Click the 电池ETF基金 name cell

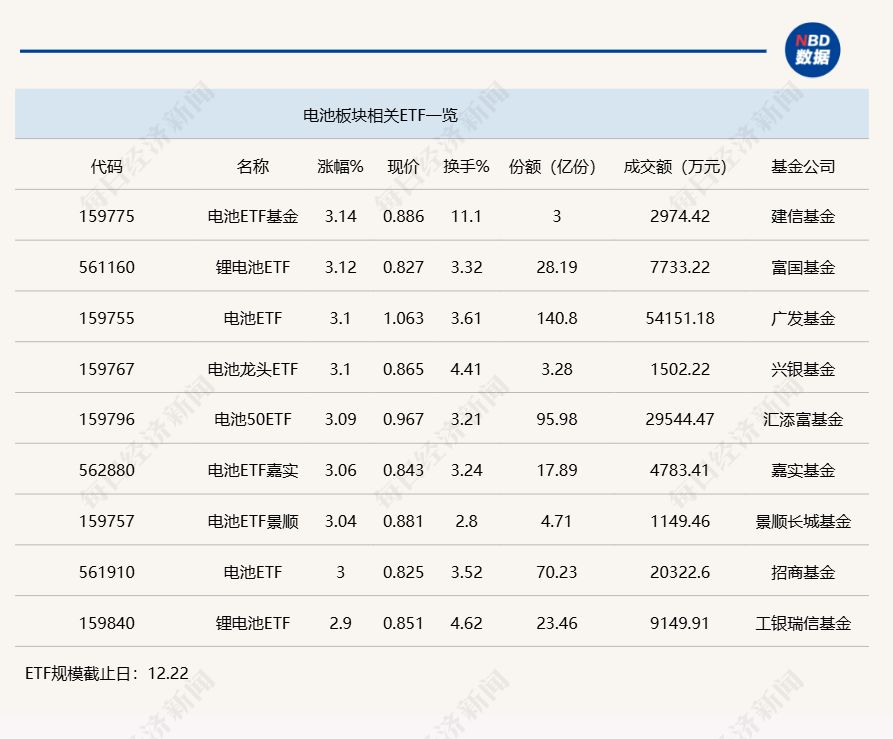coord(252,216)
